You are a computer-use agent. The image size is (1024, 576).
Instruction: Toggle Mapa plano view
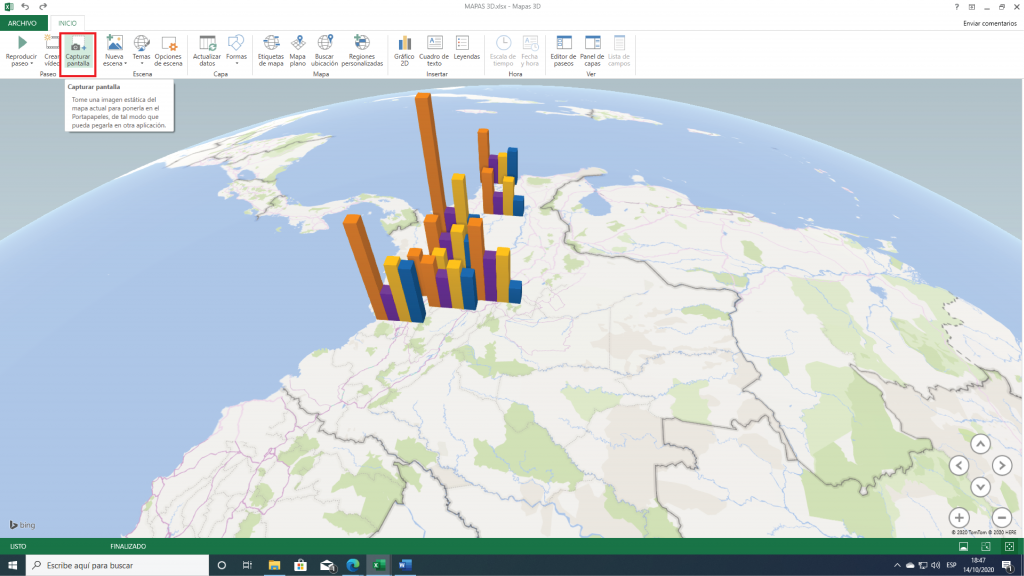tap(298, 51)
